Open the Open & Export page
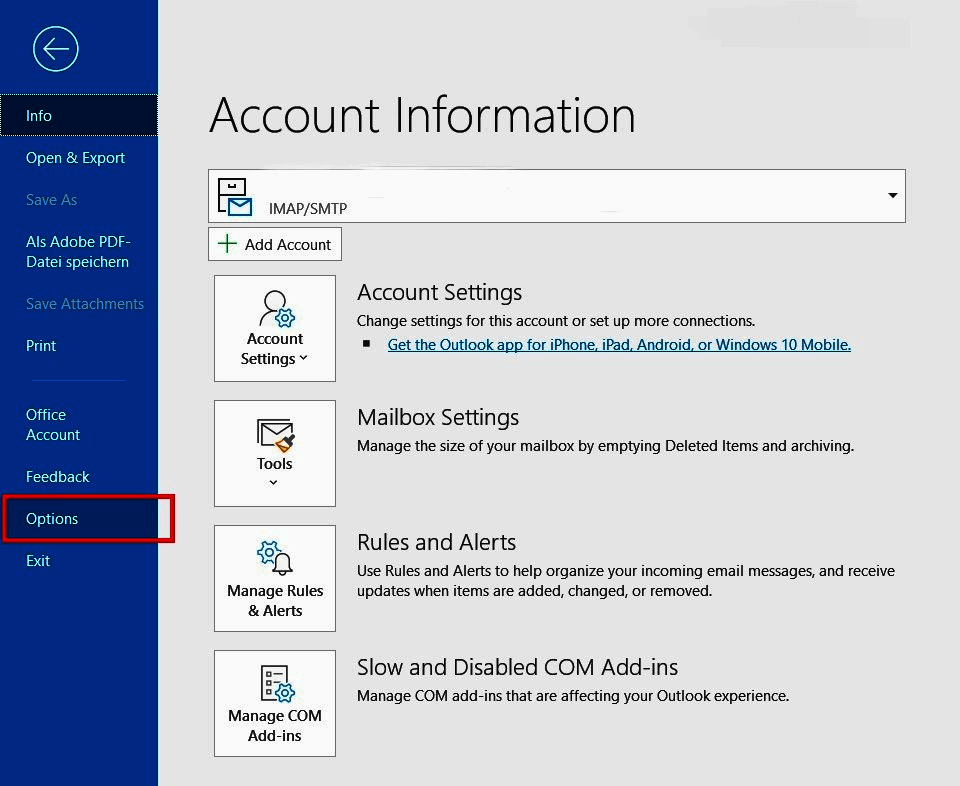 pos(75,157)
